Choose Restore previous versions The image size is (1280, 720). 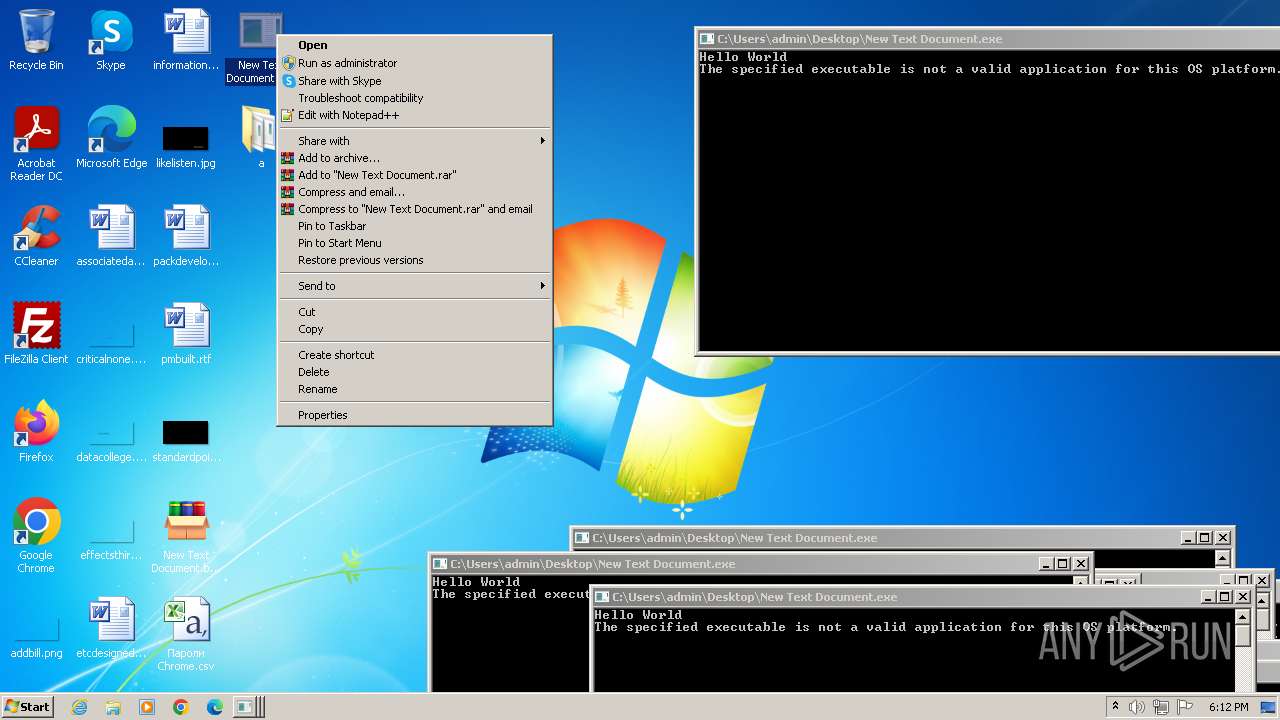(x=414, y=260)
